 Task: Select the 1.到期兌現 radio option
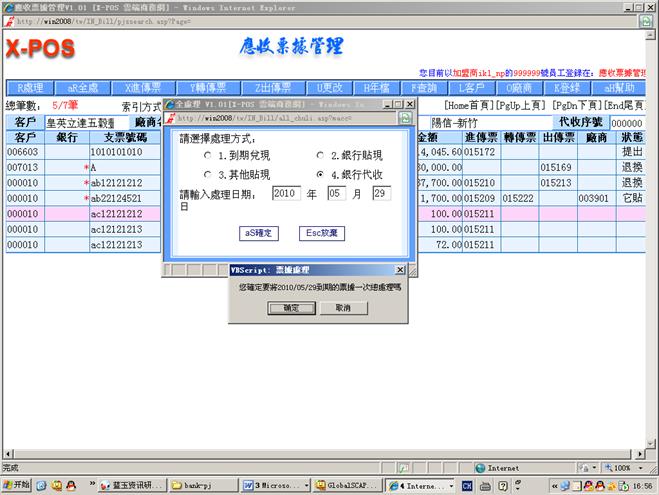tap(207, 157)
